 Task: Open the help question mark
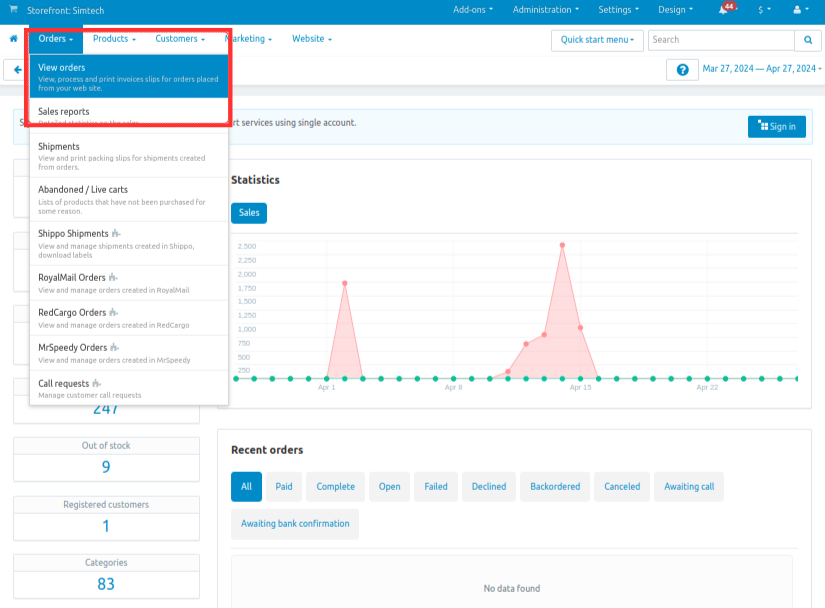(x=682, y=69)
